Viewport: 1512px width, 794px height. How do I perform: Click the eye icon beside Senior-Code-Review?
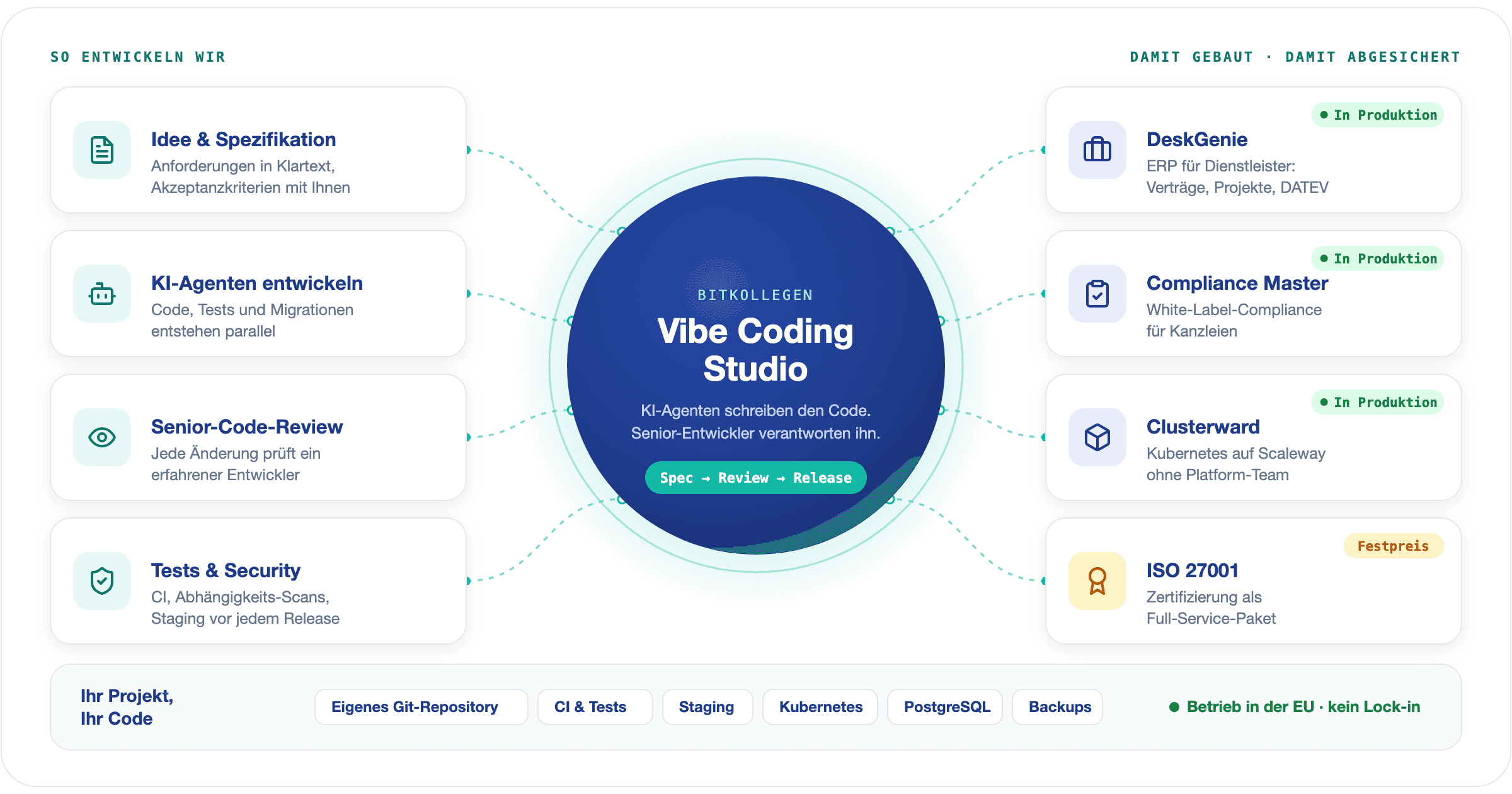coord(102,437)
